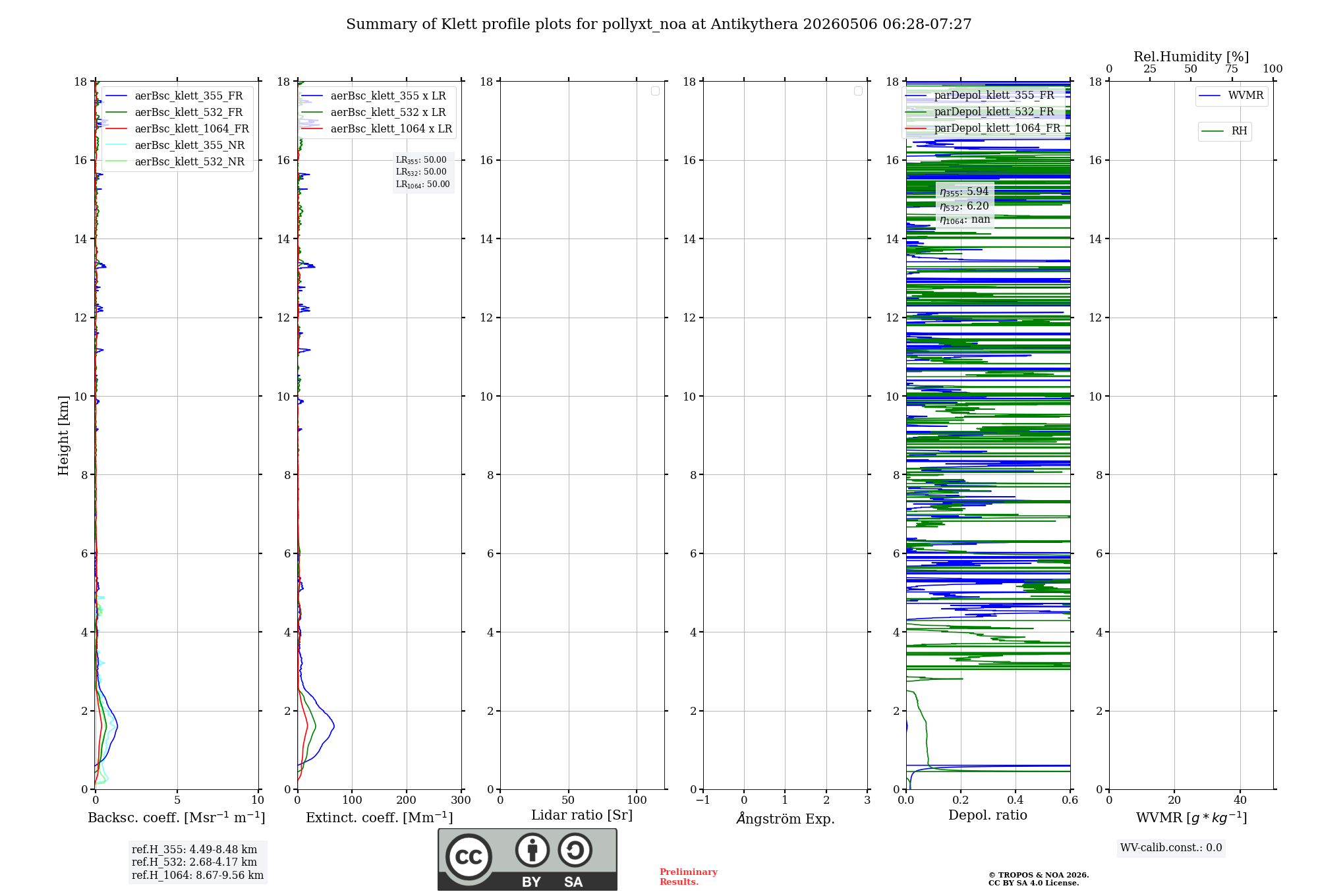
Task: Click the 'Extinct. coeff.' x-axis label
Action: pyautogui.click(x=380, y=818)
